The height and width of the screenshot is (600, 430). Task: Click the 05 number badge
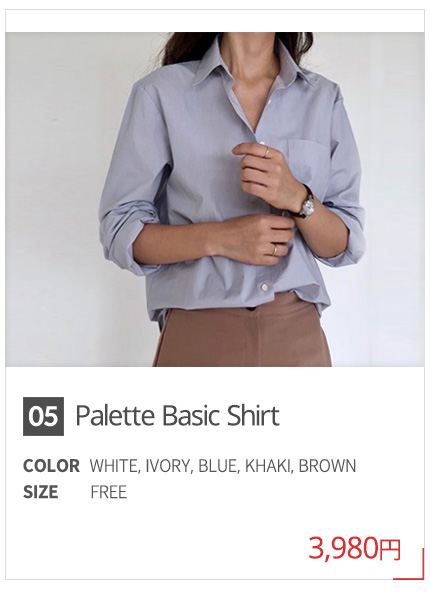tap(43, 416)
